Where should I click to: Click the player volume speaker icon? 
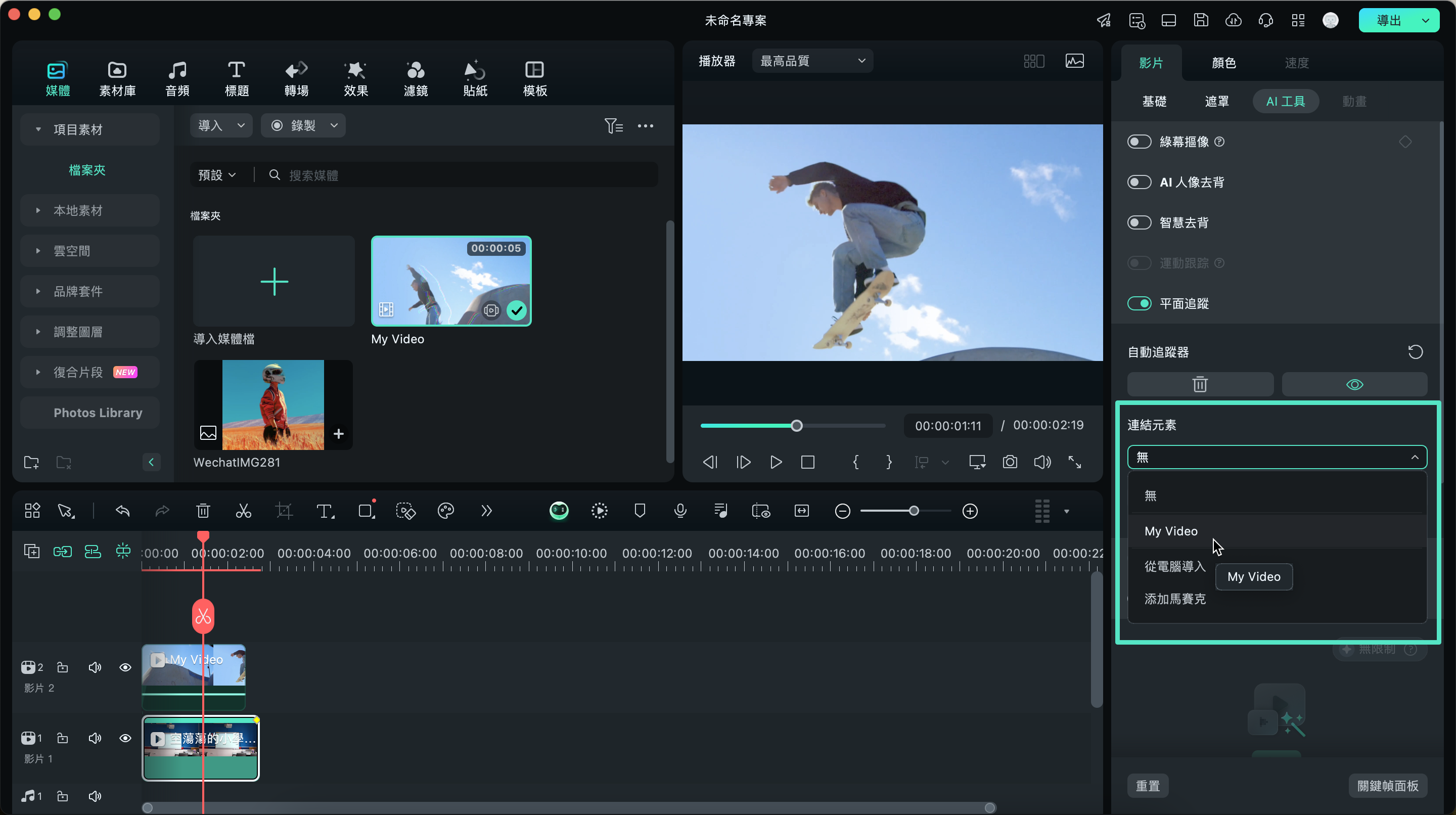pos(1042,462)
